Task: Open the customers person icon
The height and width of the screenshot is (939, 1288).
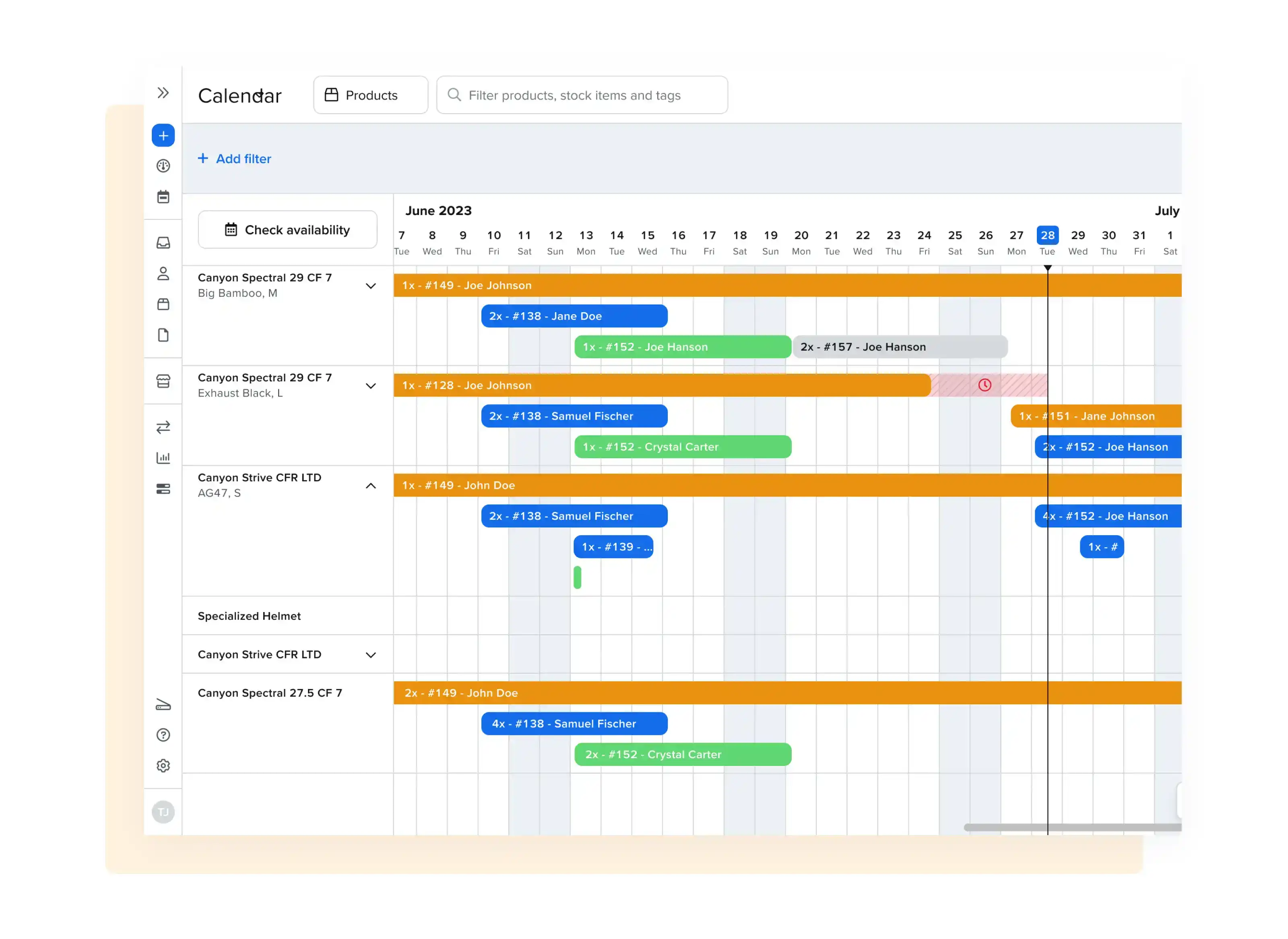Action: [163, 273]
